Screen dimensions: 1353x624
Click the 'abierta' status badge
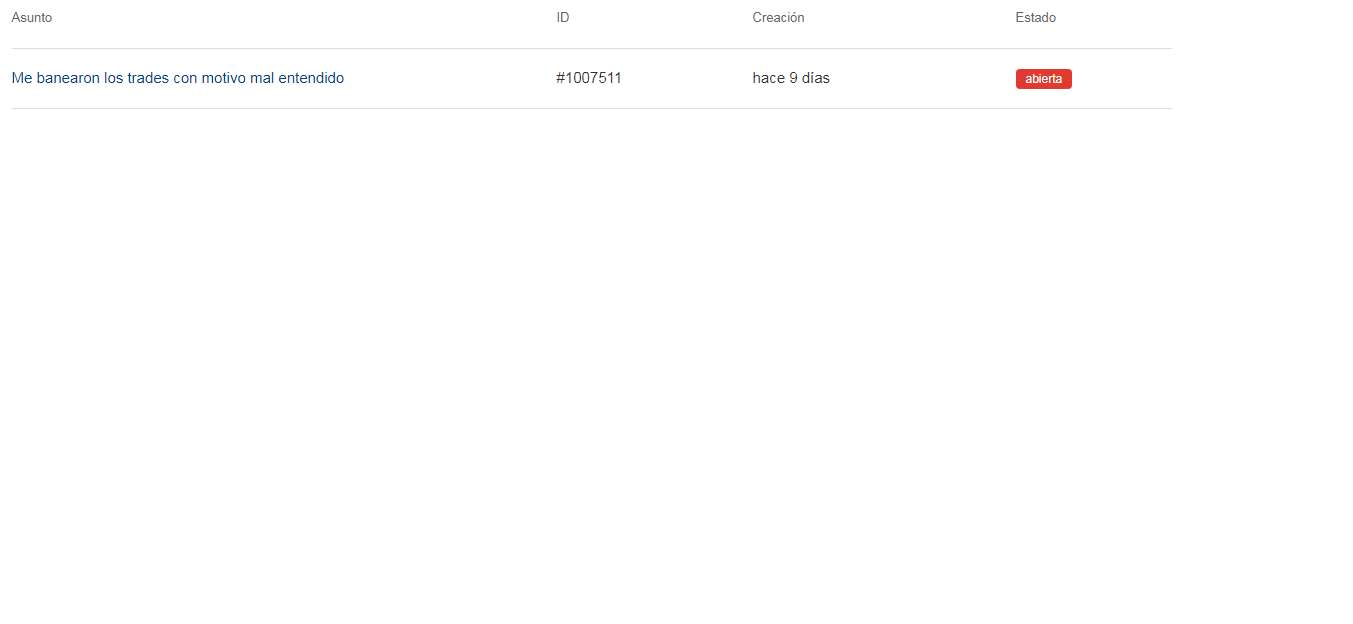point(1043,79)
